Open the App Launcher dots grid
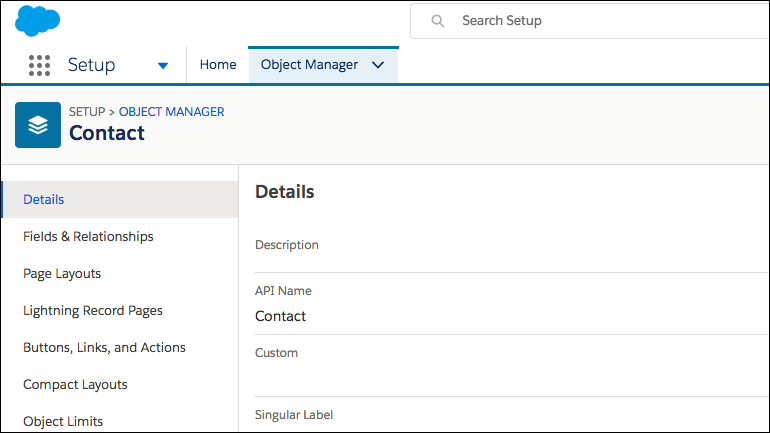Image resolution: width=770 pixels, height=433 pixels. click(39, 65)
